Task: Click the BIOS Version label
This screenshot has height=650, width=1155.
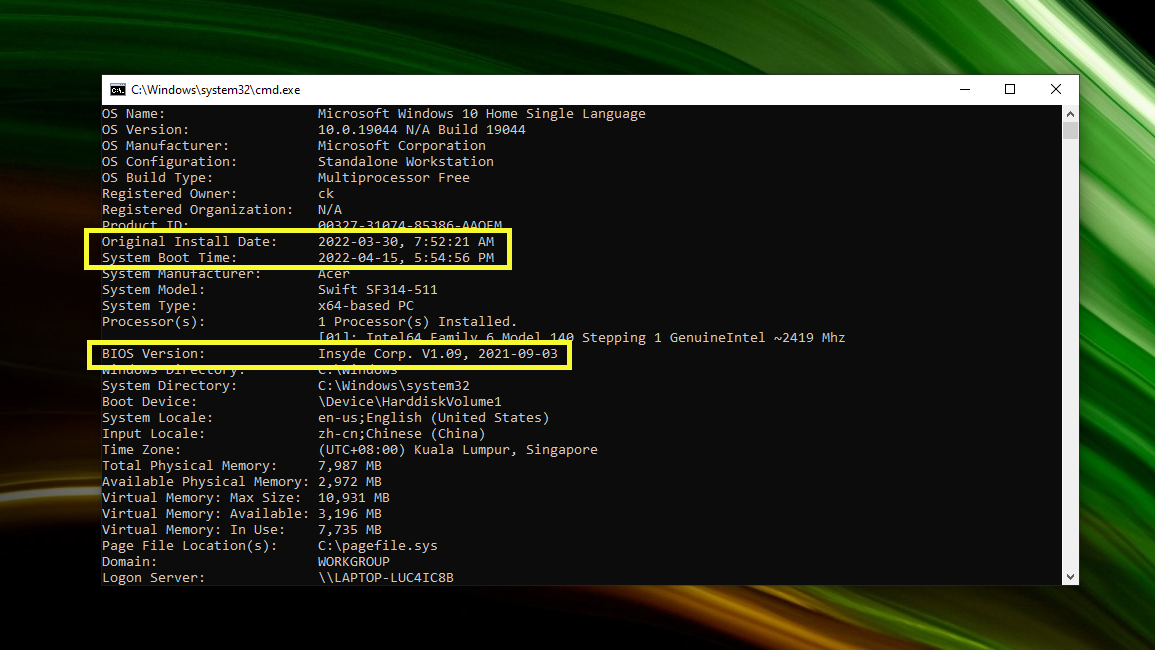Action: tap(153, 354)
